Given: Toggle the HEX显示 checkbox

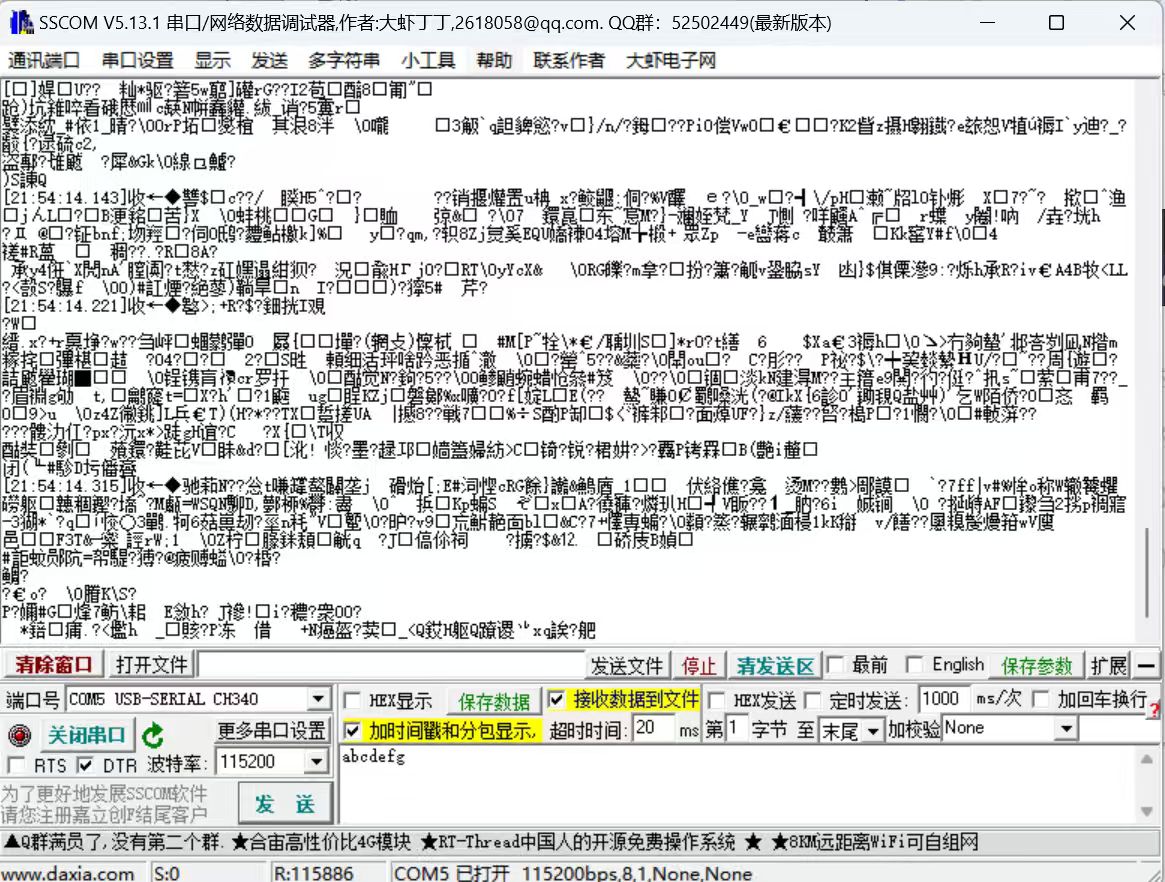Looking at the screenshot, I should 352,700.
